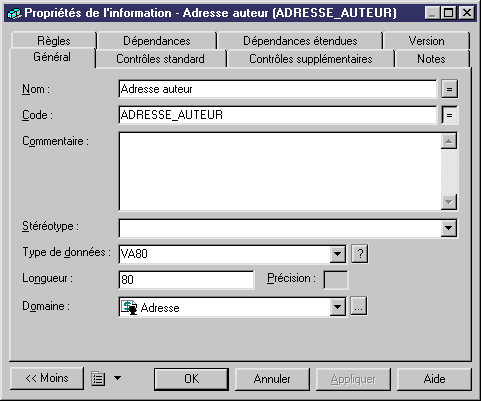
Task: Click into the Longueur input field
Action: pyautogui.click(x=186, y=279)
